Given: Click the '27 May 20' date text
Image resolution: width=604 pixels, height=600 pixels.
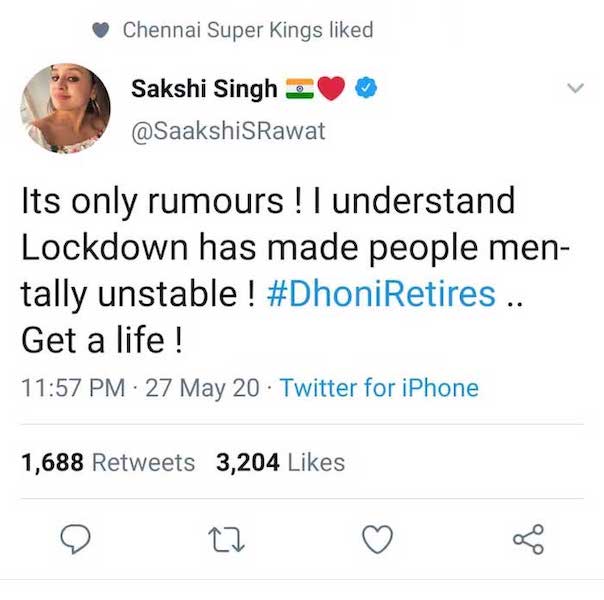Looking at the screenshot, I should click(x=202, y=388).
